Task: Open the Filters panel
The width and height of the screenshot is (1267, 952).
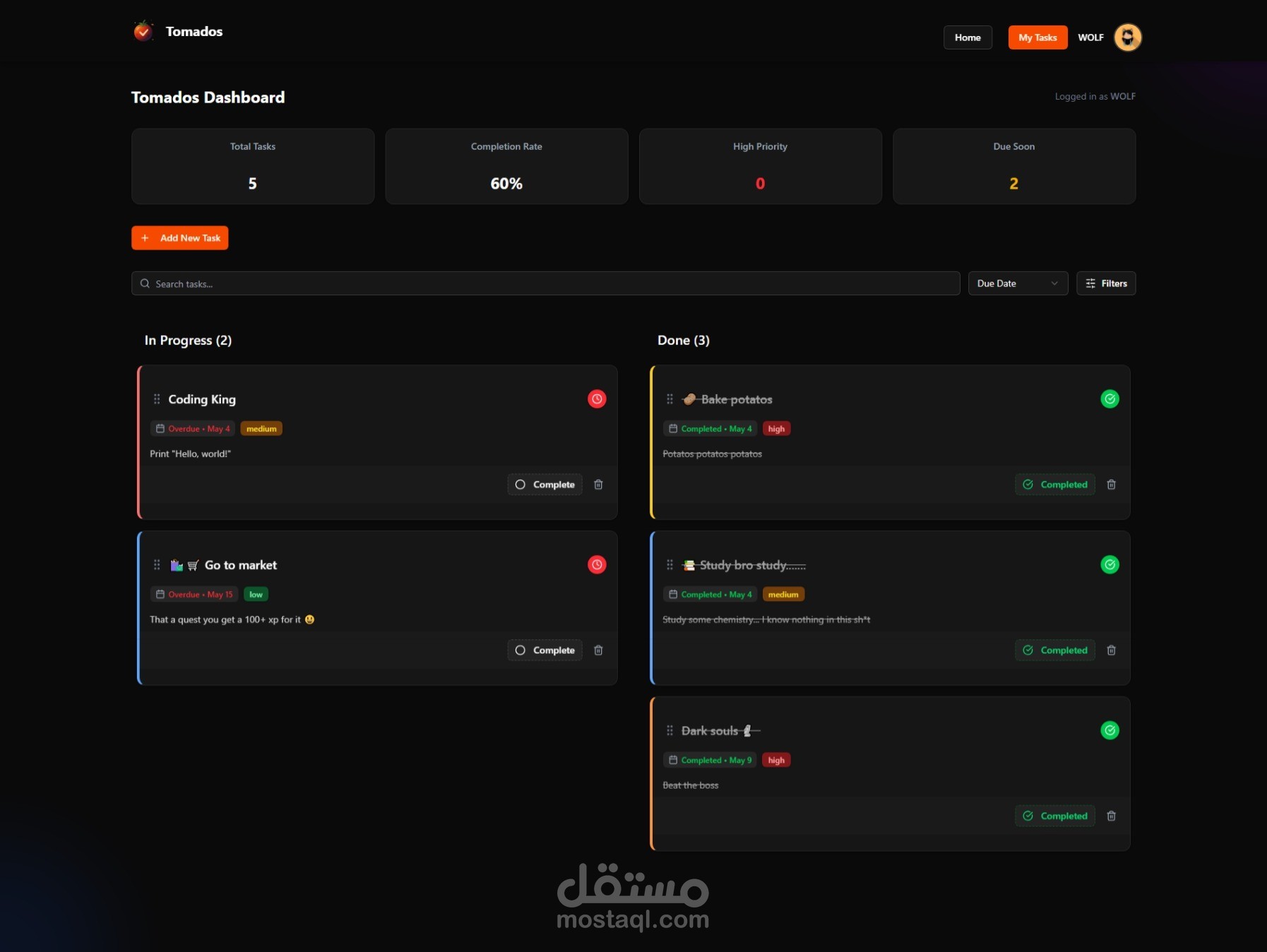Action: [1106, 283]
